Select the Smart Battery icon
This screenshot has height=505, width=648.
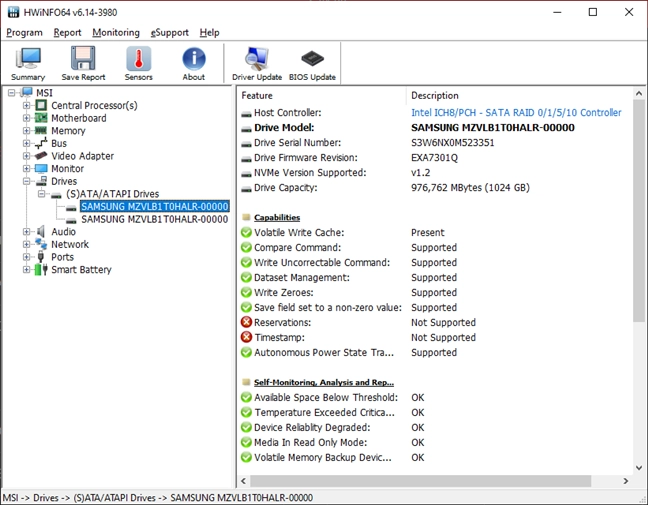tap(41, 269)
